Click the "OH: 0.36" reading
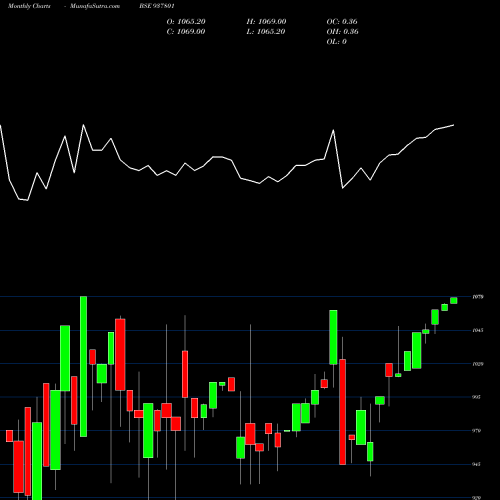 (342, 32)
